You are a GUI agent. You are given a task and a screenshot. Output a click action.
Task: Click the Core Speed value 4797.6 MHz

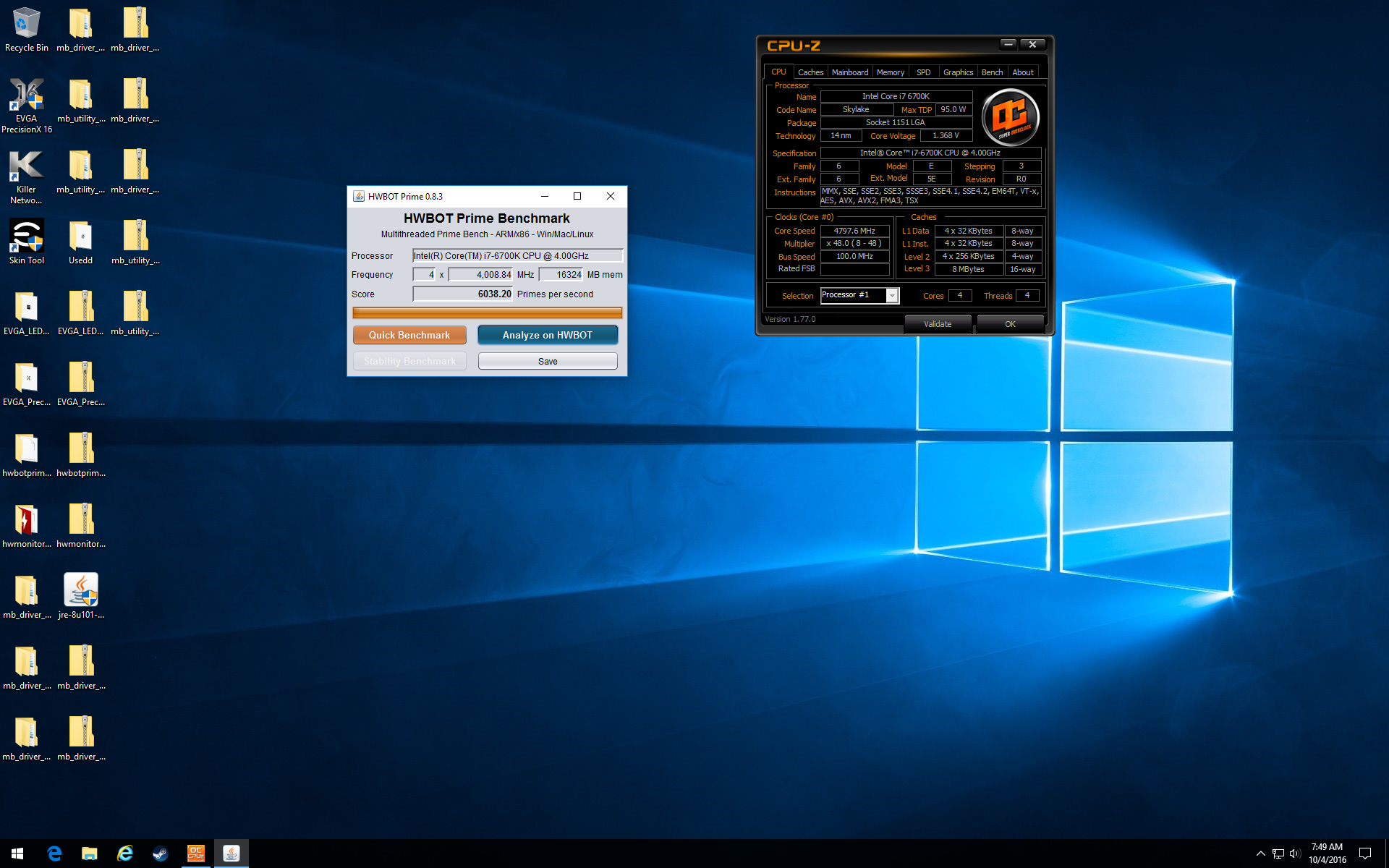click(854, 231)
